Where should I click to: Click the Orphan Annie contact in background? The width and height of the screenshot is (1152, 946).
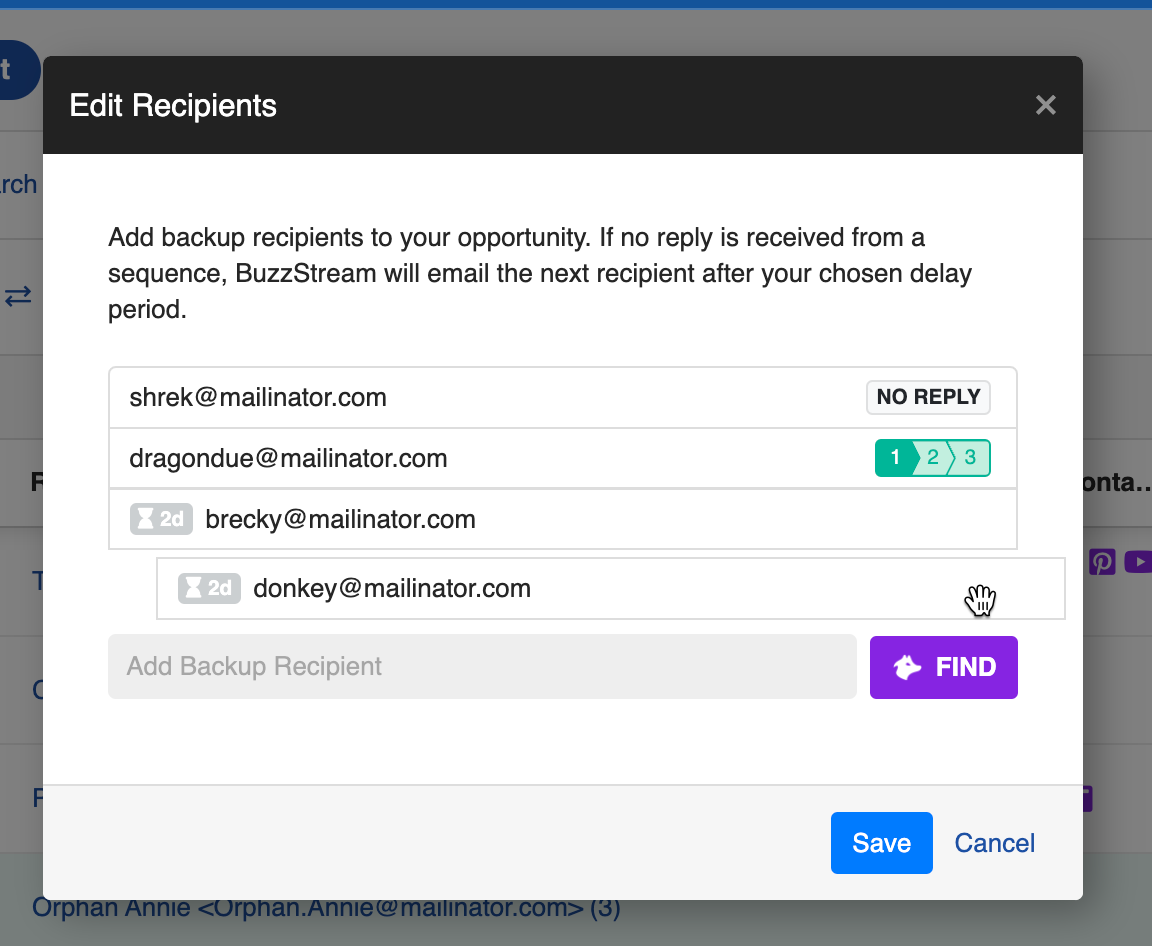tap(326, 908)
